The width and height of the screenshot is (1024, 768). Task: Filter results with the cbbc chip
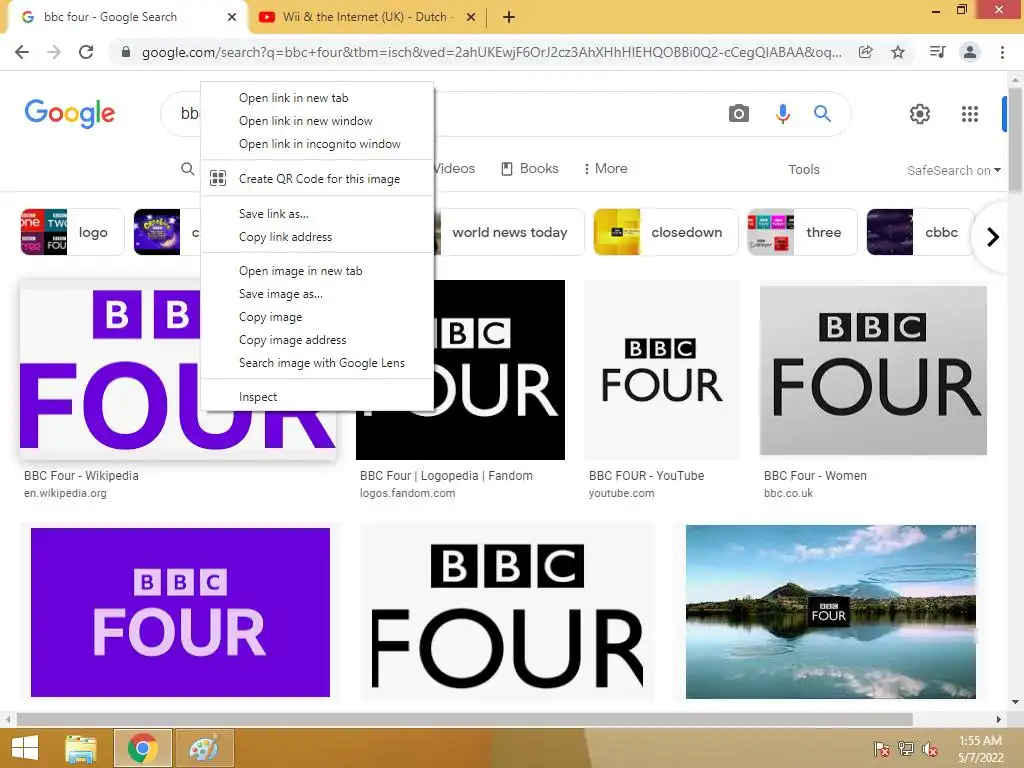[x=920, y=232]
